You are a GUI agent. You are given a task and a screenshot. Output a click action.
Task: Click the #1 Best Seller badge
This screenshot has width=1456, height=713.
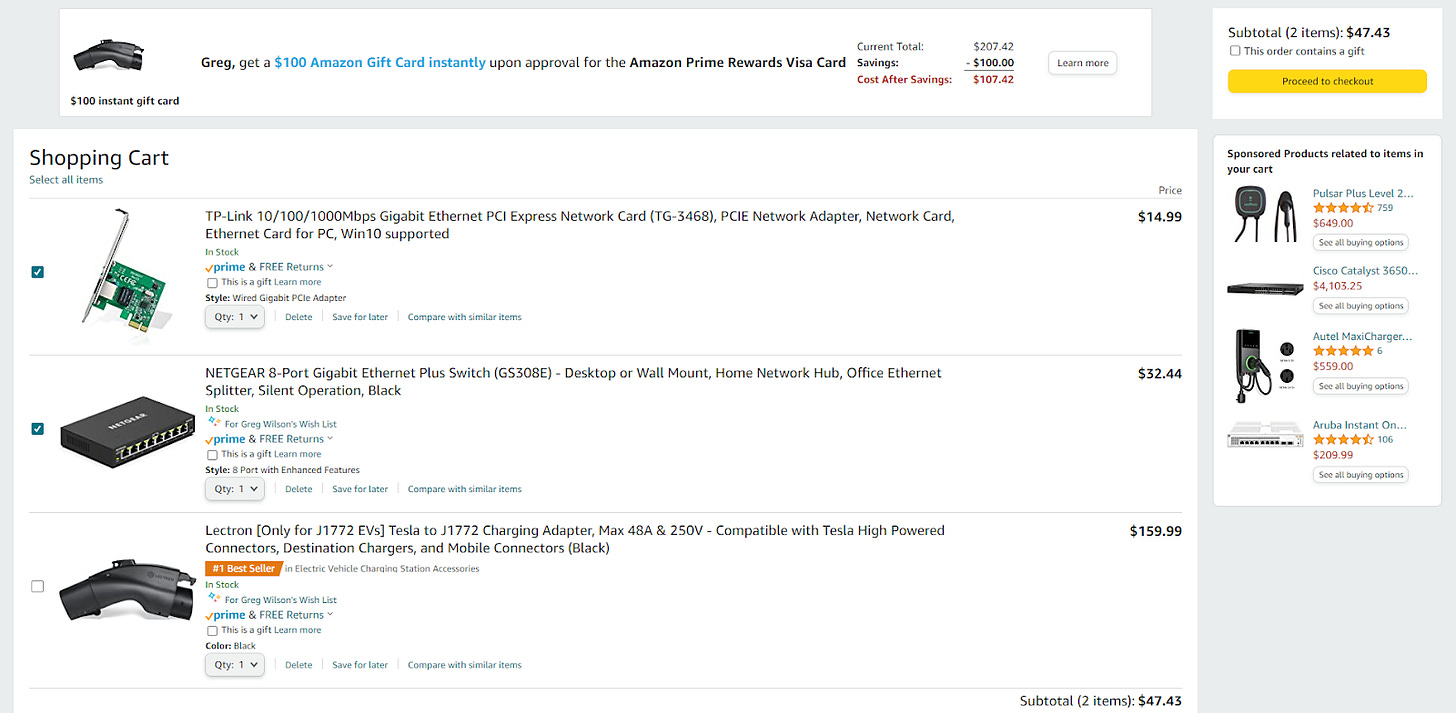pyautogui.click(x=243, y=568)
